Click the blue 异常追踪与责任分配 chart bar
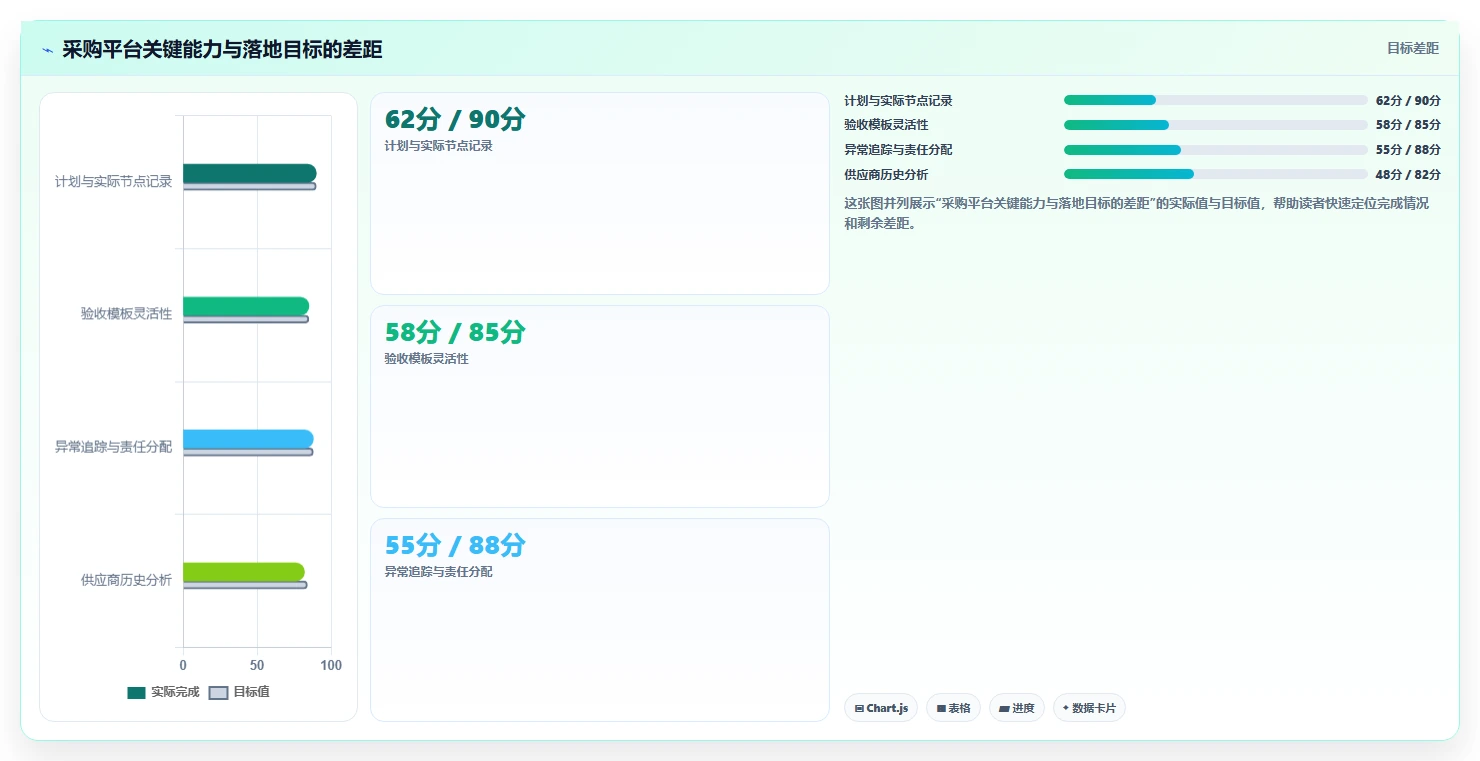Screen dimensions: 1480x761 click(248, 439)
